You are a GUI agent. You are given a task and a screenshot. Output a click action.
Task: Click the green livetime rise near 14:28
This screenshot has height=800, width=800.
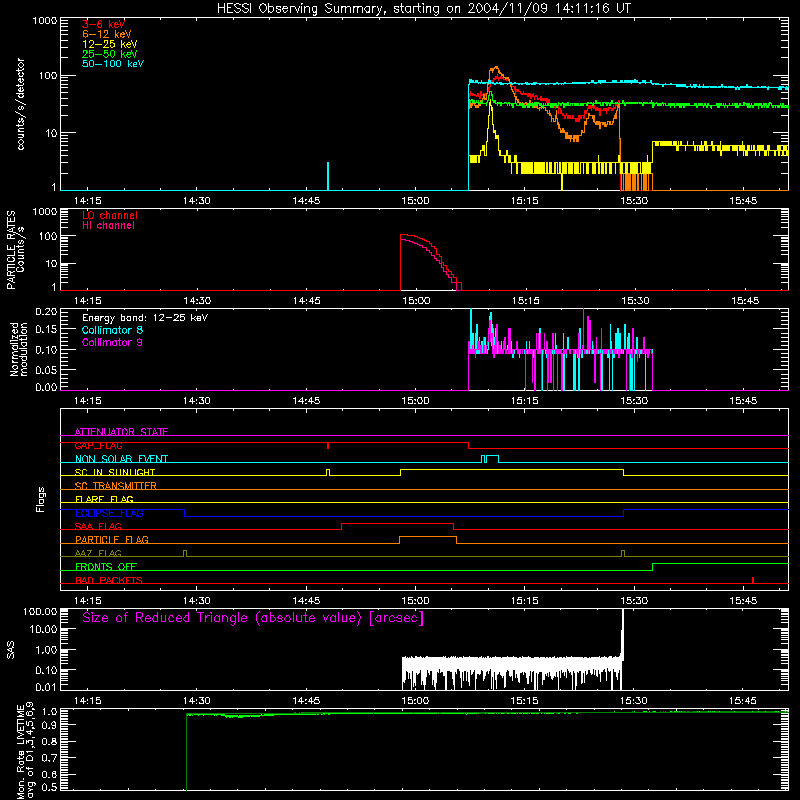[x=186, y=753]
